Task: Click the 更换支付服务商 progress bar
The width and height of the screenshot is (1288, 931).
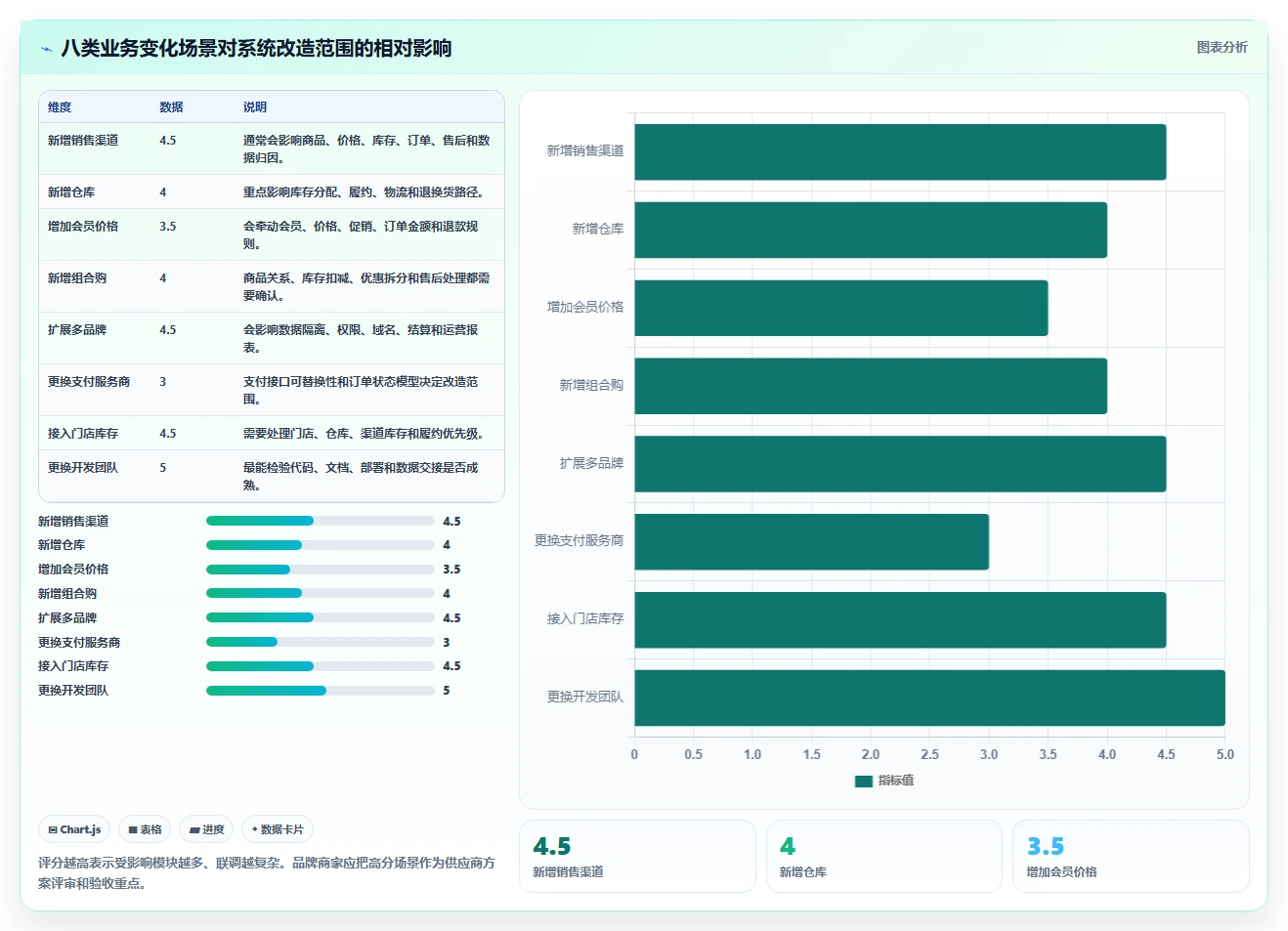Action: [320, 642]
